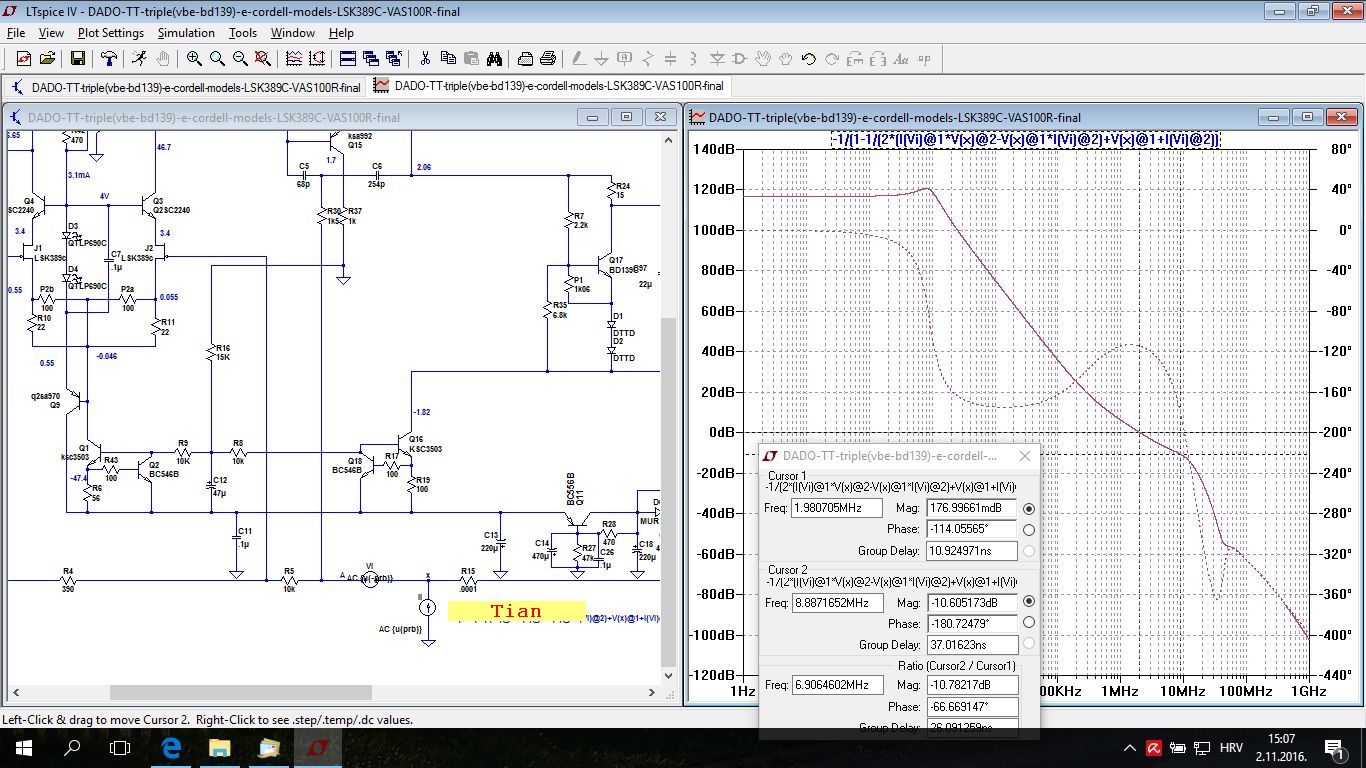The width and height of the screenshot is (1366, 768).
Task: Click the Cascade Windows toolbar icon
Action: [371, 59]
